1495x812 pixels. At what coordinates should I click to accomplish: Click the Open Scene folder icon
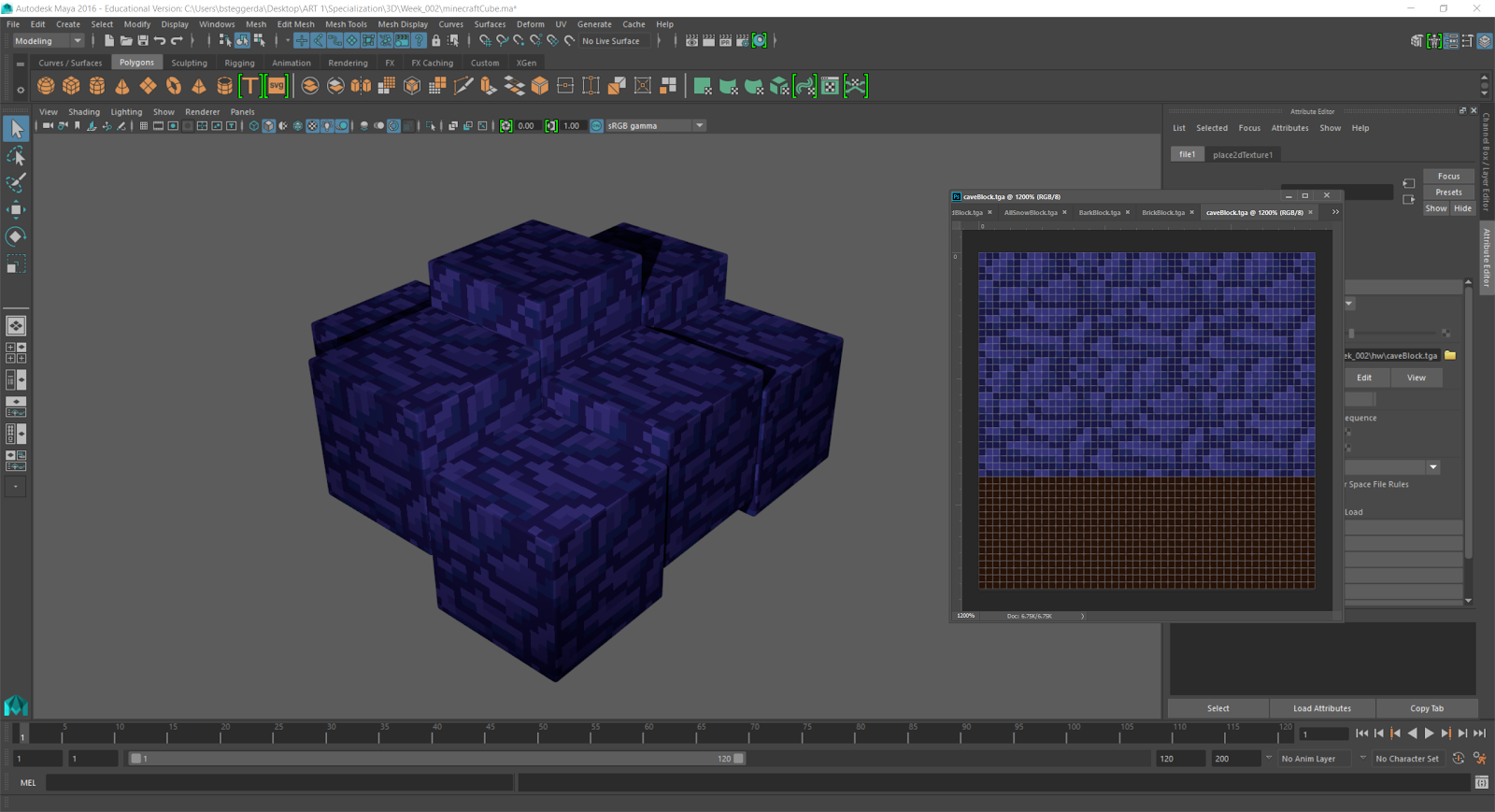[x=126, y=40]
